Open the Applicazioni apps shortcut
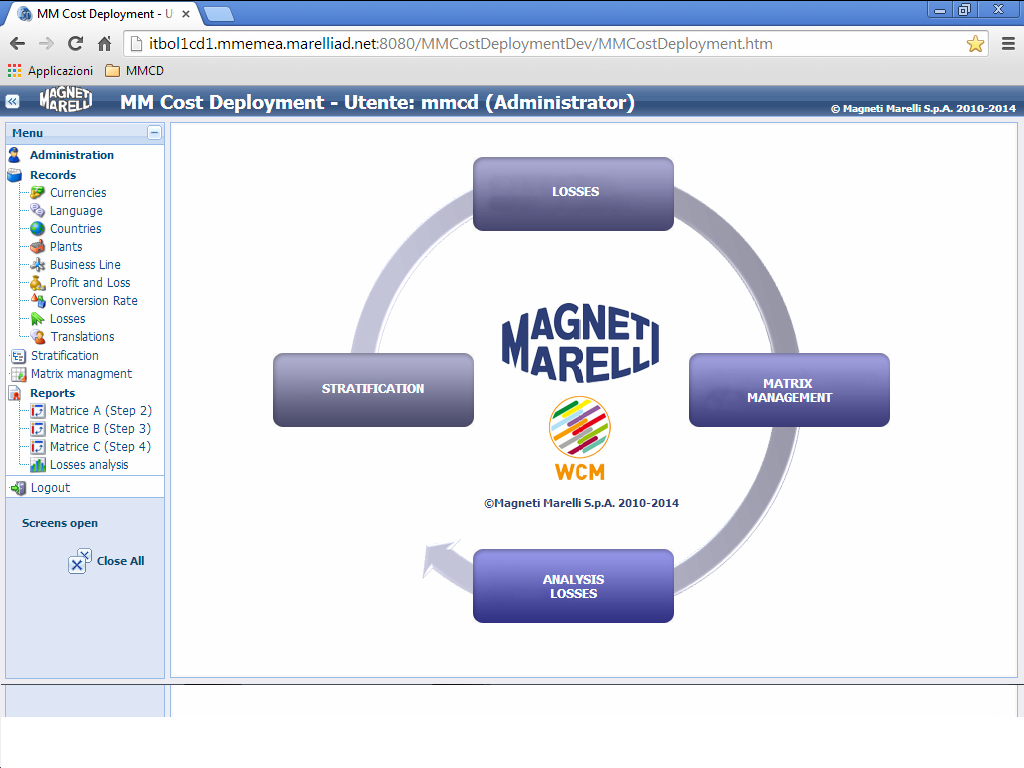Viewport: 1024px width, 768px height. coord(50,71)
